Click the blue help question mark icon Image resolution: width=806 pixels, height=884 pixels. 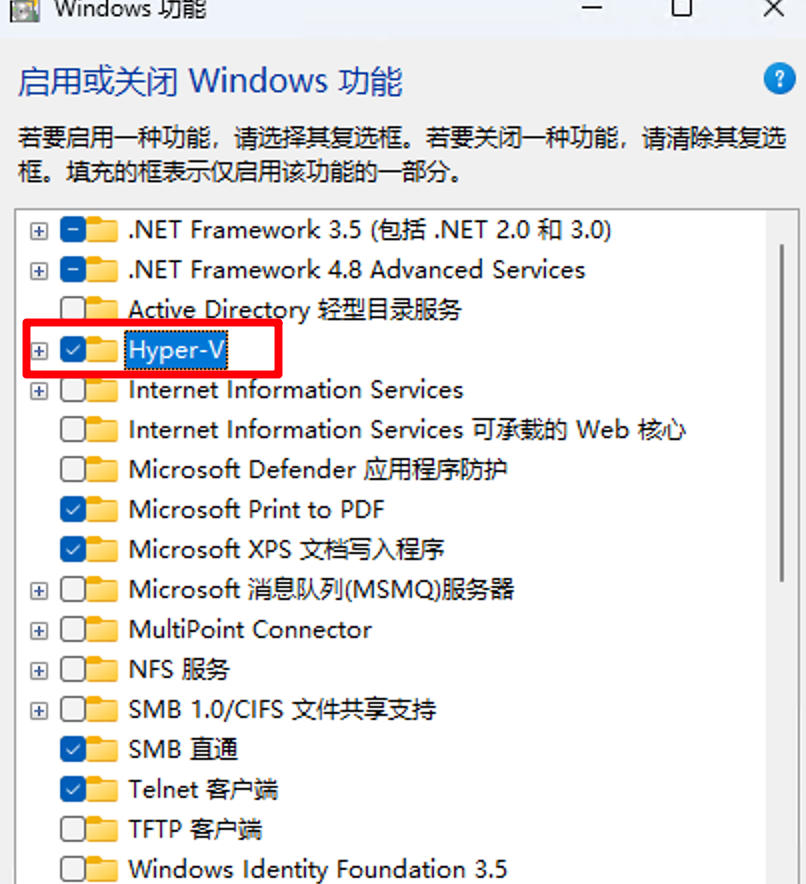coord(779,79)
